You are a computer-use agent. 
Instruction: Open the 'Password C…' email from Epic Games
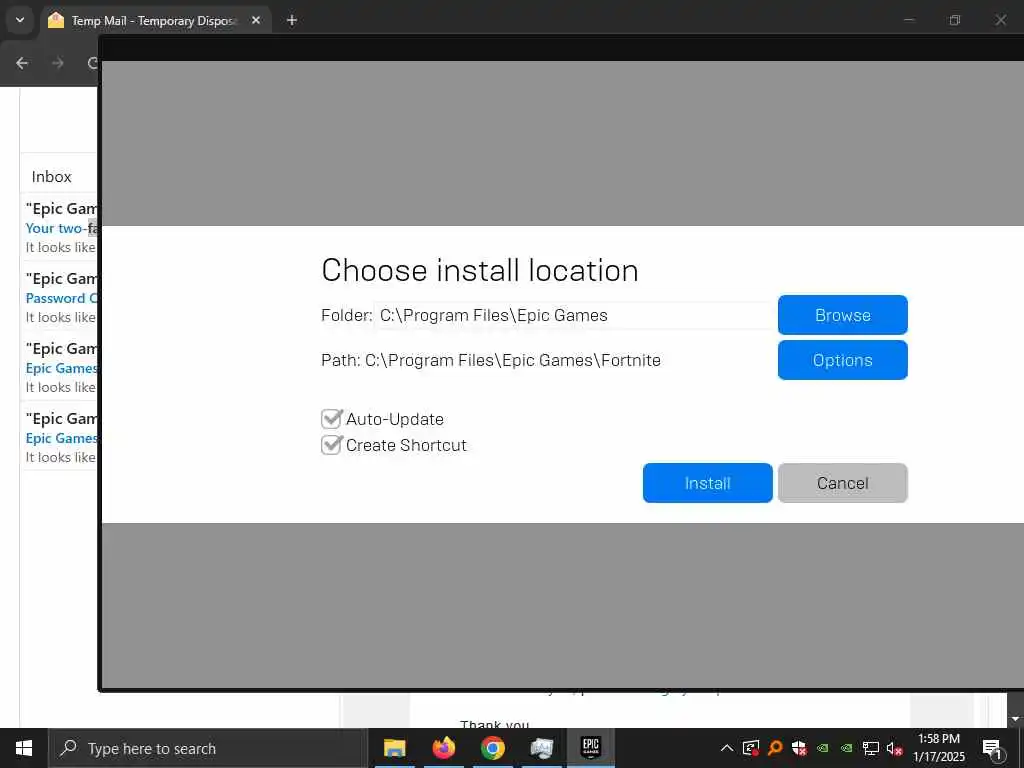(x=61, y=298)
